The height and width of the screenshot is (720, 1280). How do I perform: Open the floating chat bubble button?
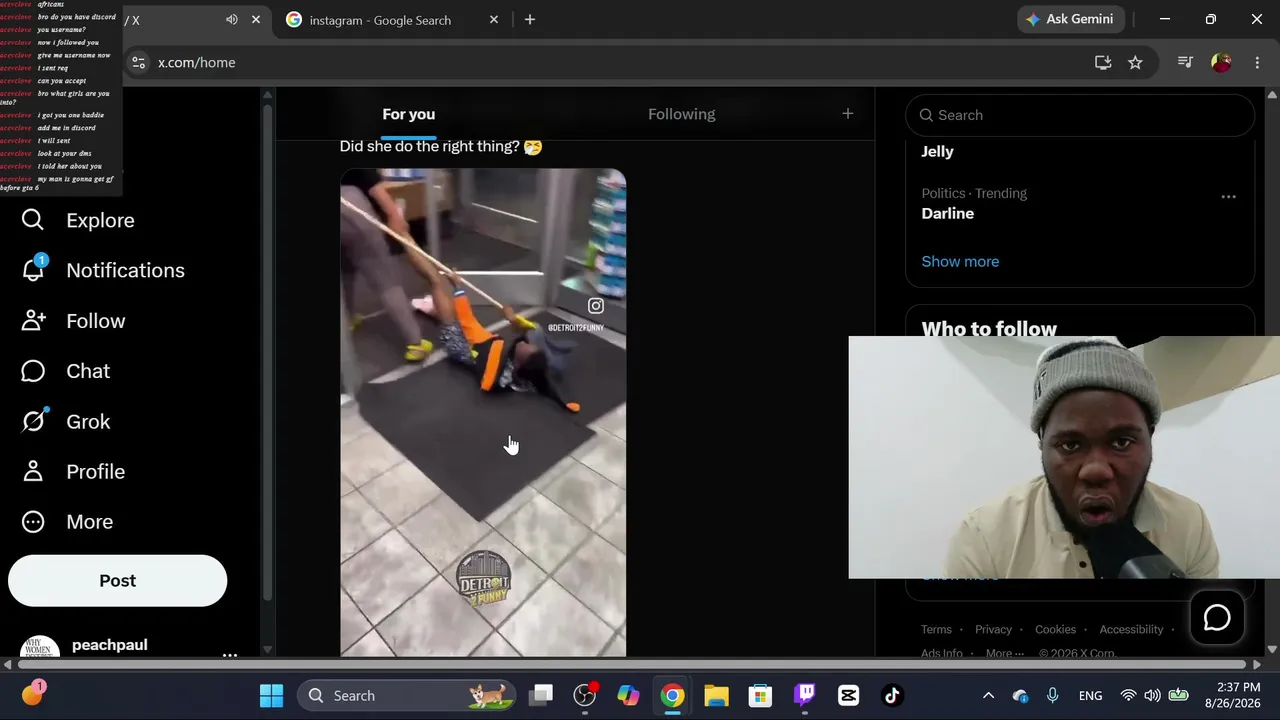coord(1217,618)
